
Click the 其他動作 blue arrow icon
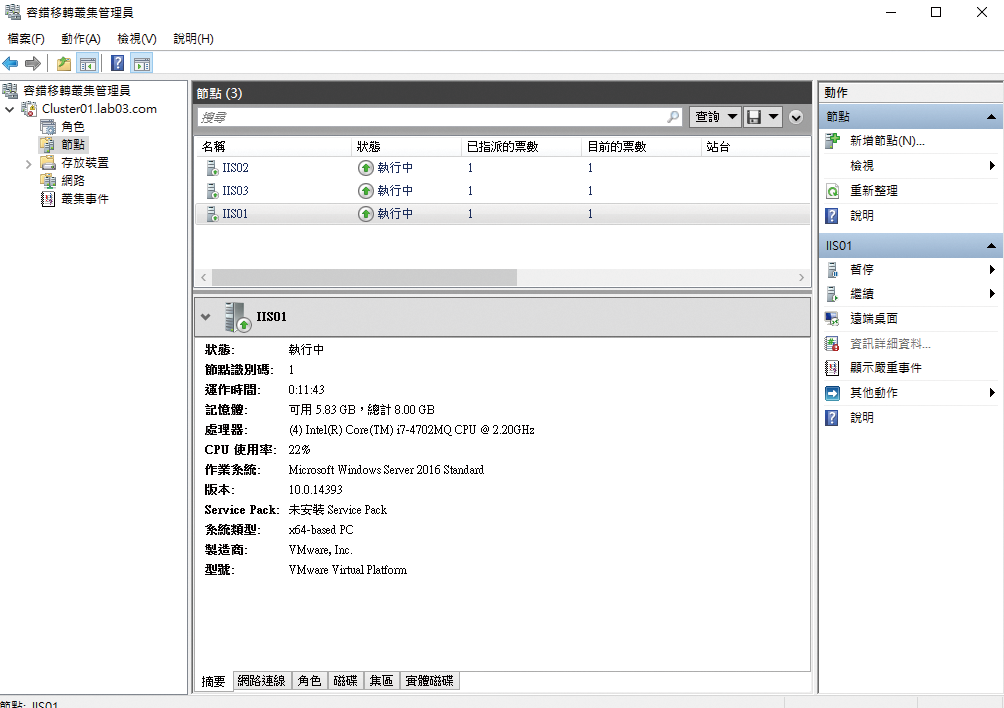point(832,393)
